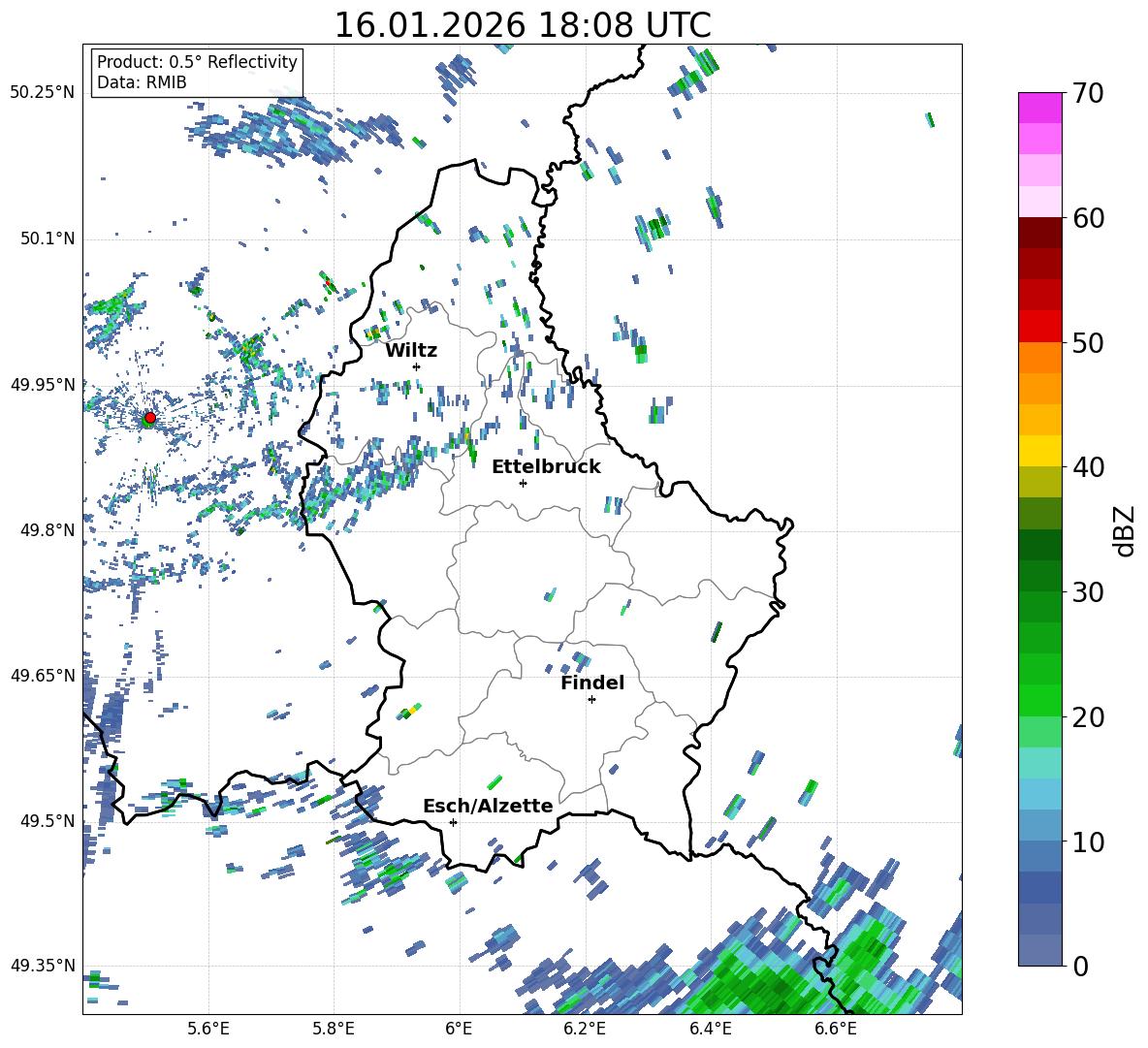Click the 49.35°N latitude label
1148x1048 pixels.
click(x=43, y=966)
